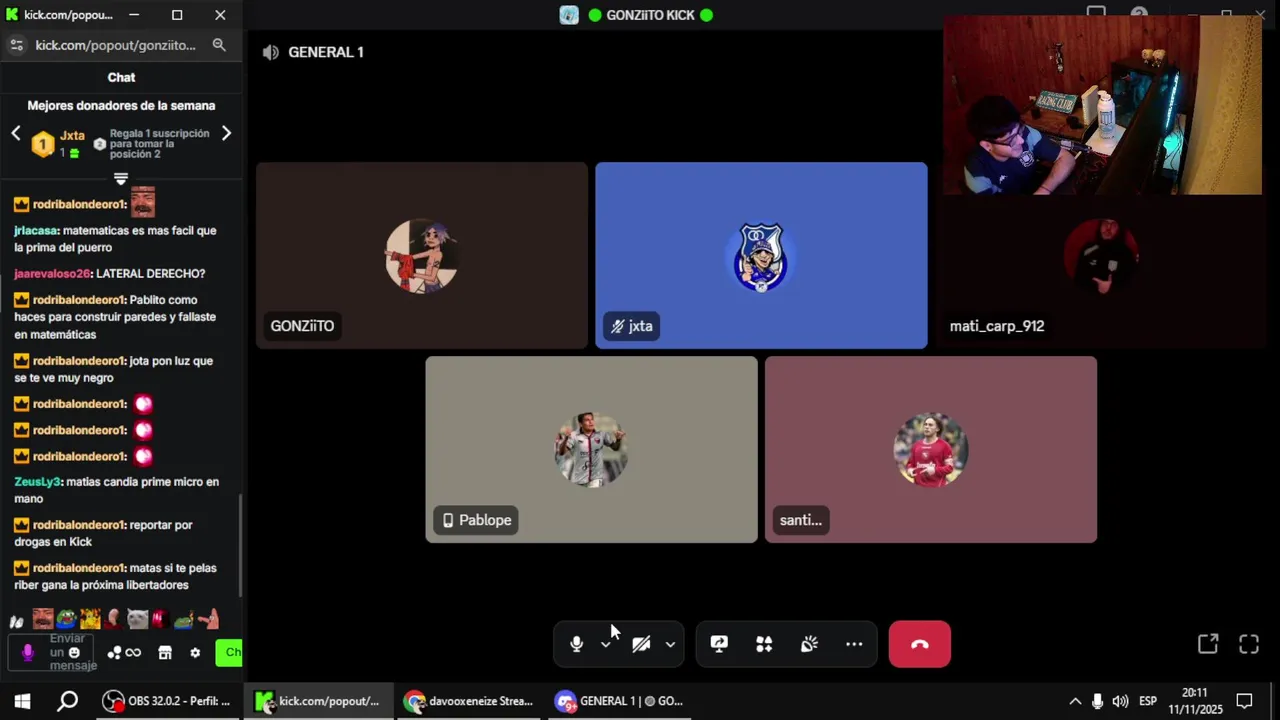Click the infinity icon near chat input
Viewport: 1280px width, 720px height.
(133, 653)
